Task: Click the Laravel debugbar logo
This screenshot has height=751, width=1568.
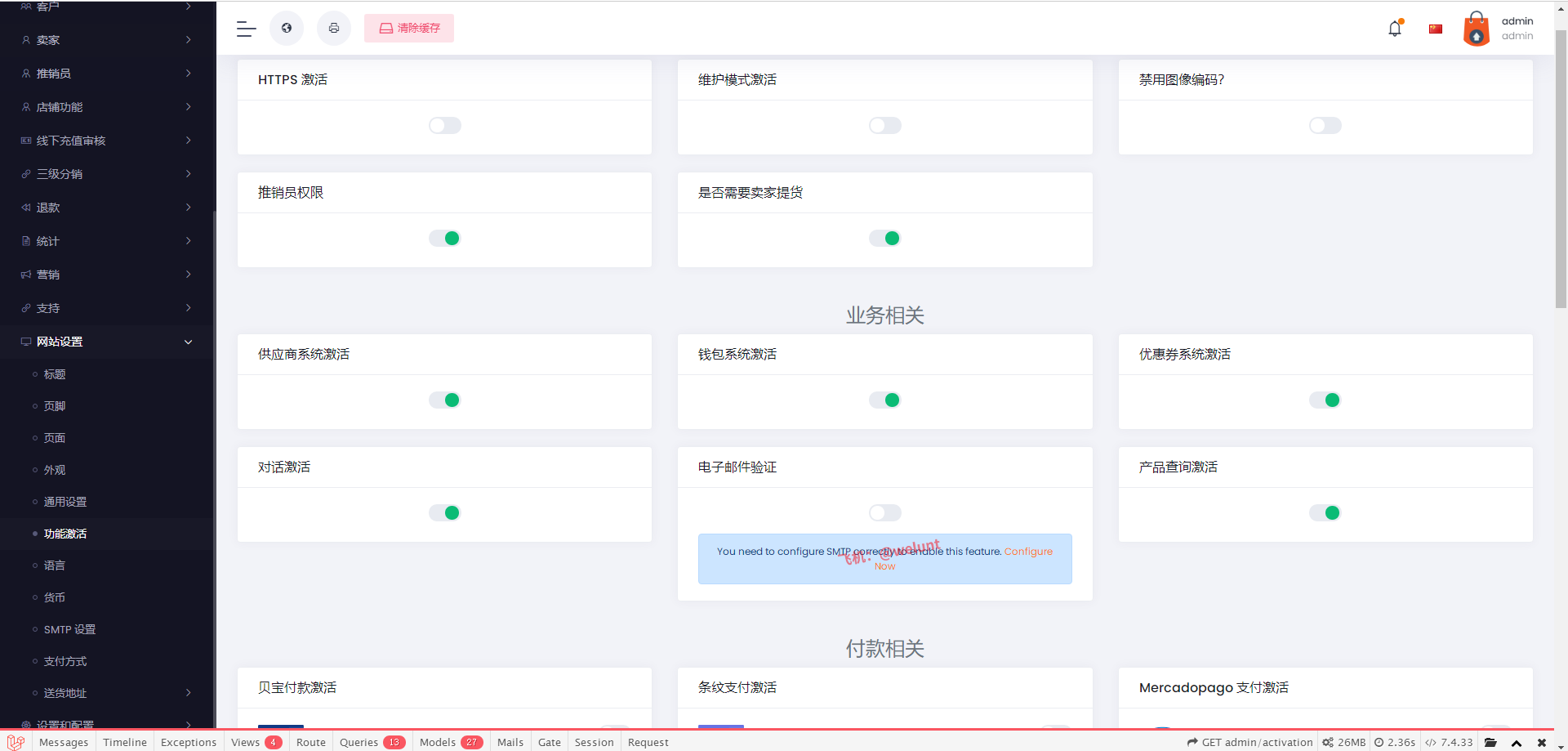Action: (16, 742)
